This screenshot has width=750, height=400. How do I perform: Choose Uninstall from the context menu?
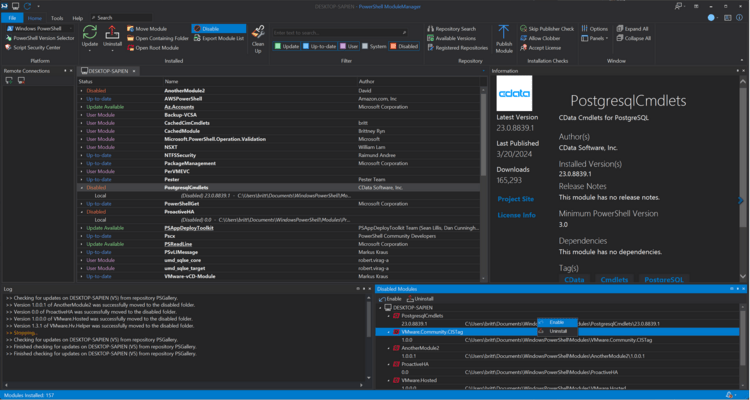pyautogui.click(x=557, y=331)
